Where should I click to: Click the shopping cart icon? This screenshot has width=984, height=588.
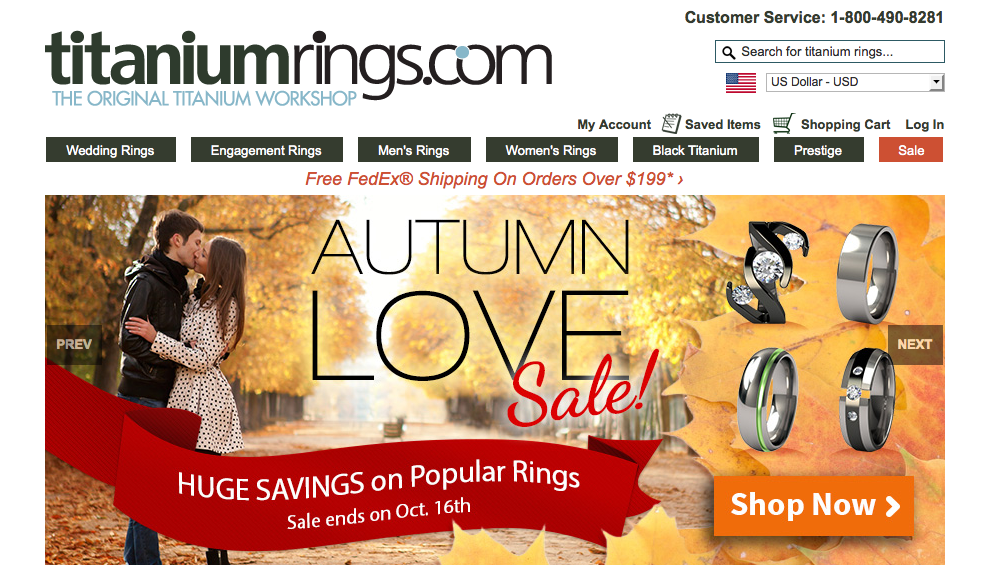(783, 124)
